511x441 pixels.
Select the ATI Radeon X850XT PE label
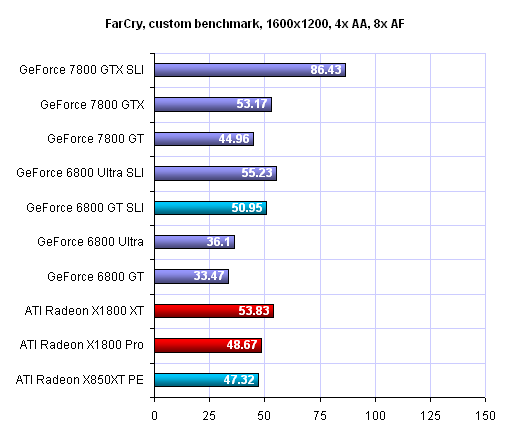[x=79, y=380]
